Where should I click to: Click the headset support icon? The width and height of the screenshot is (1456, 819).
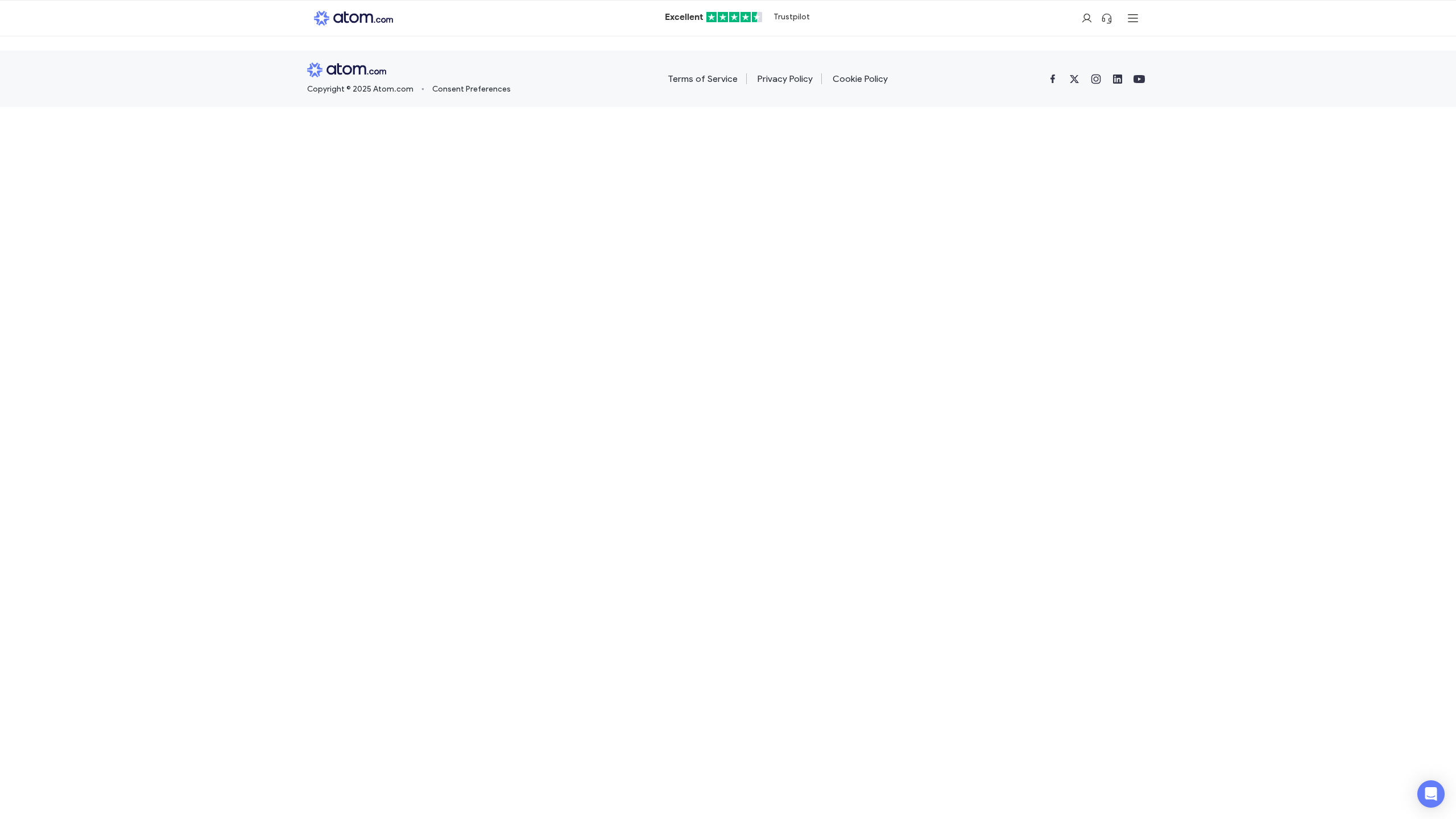(x=1106, y=18)
